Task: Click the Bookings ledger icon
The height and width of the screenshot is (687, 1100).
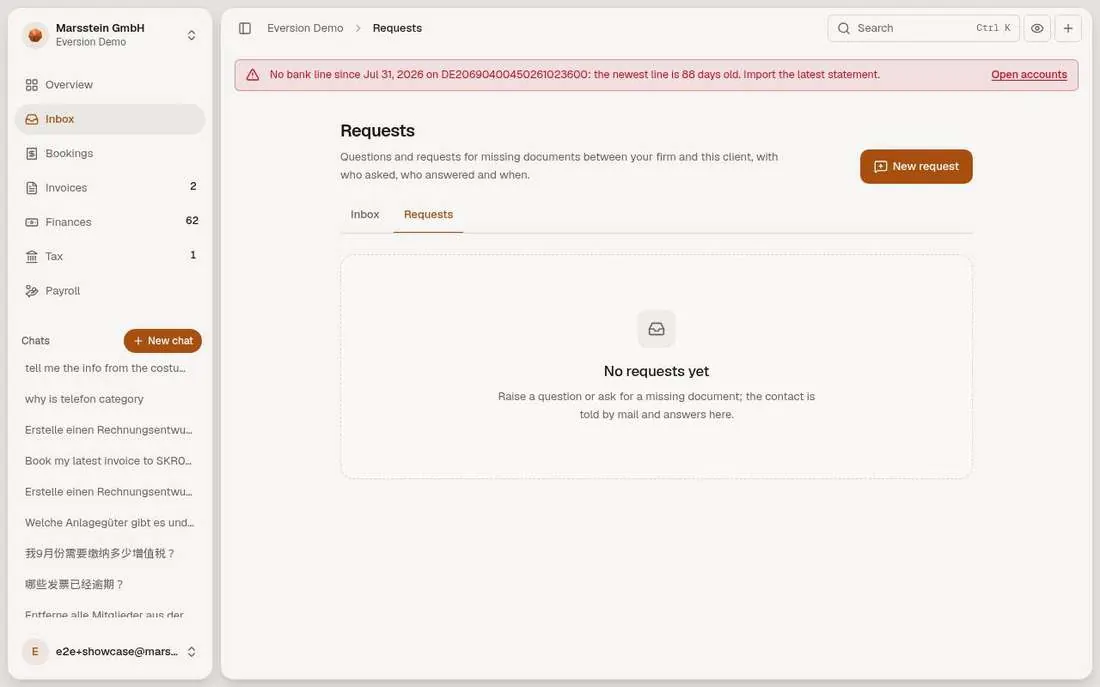Action: [32, 154]
